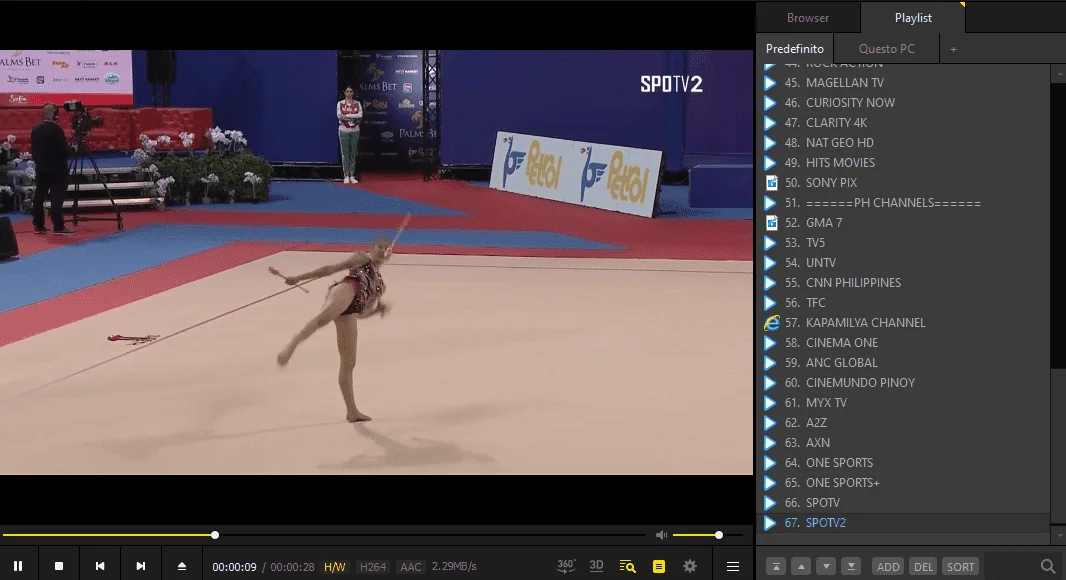Toggle H/W hardware acceleration indicator
Image resolution: width=1066 pixels, height=580 pixels.
[334, 566]
